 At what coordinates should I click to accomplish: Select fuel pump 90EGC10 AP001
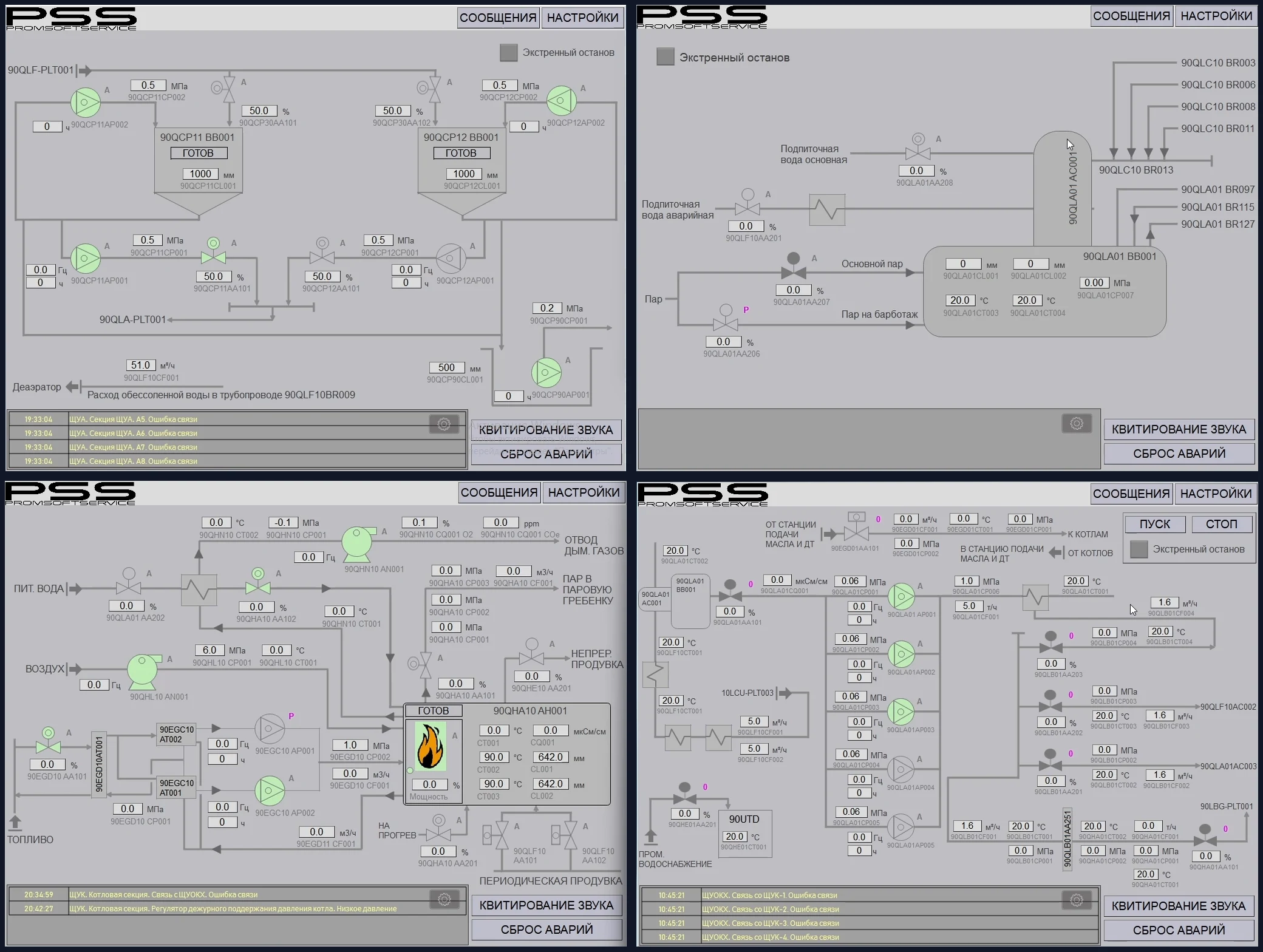(x=270, y=729)
